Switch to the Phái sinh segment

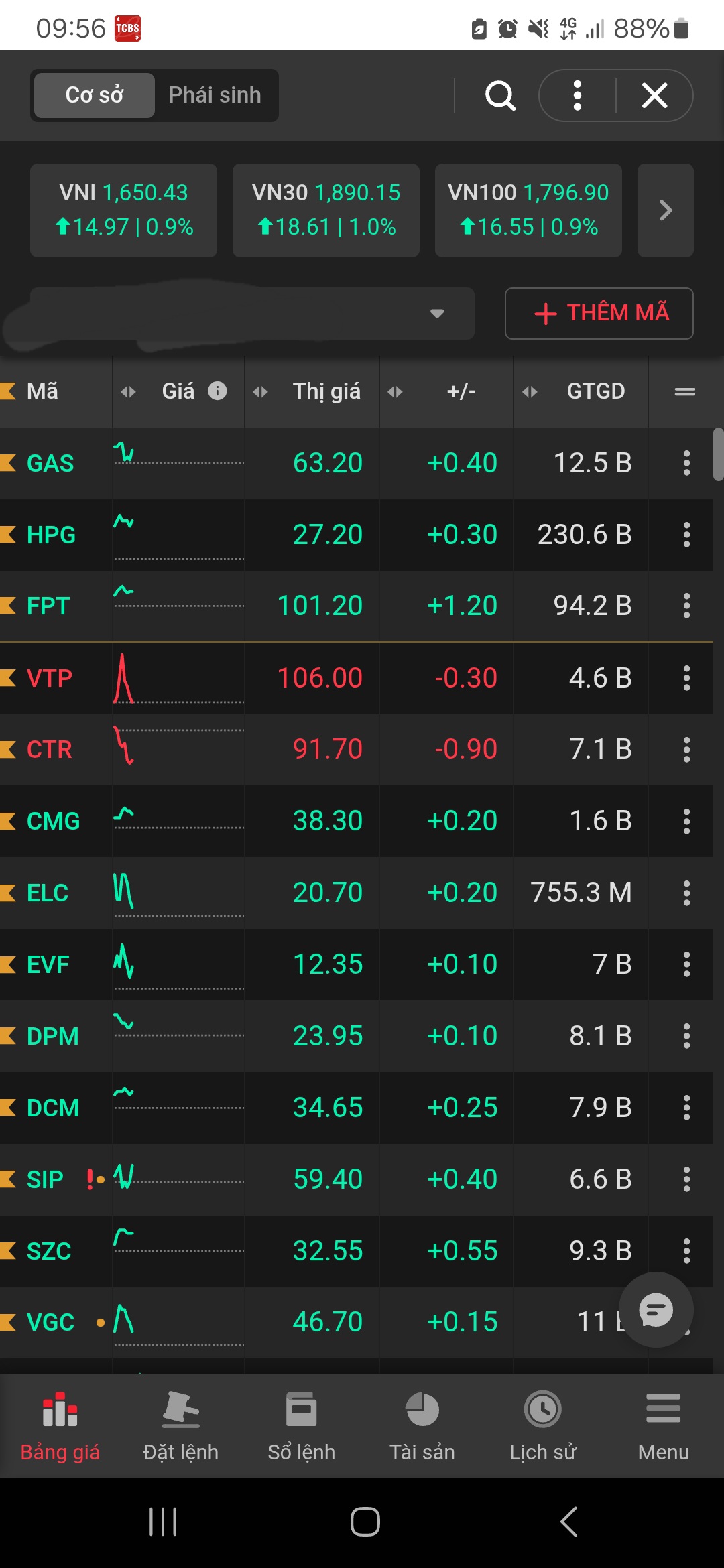point(215,95)
